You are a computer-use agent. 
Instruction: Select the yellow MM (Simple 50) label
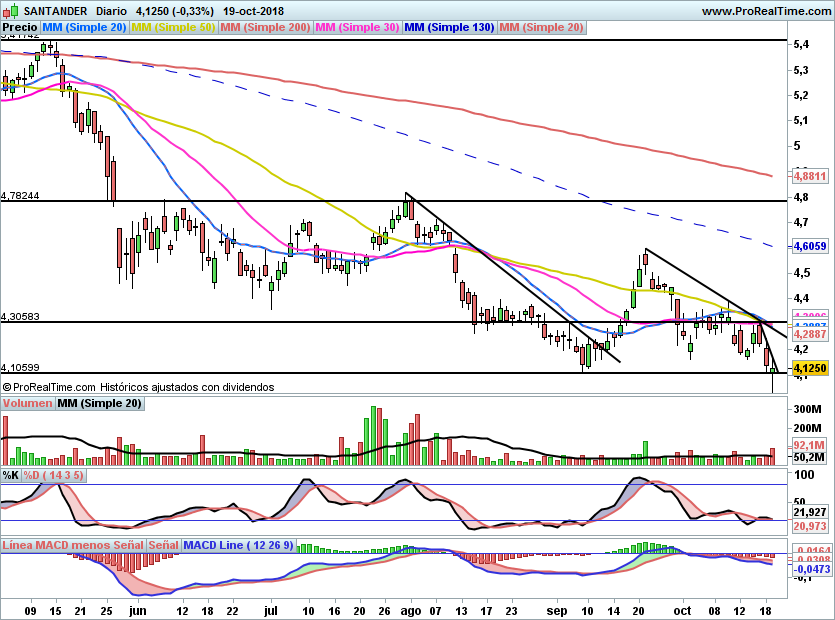173,27
